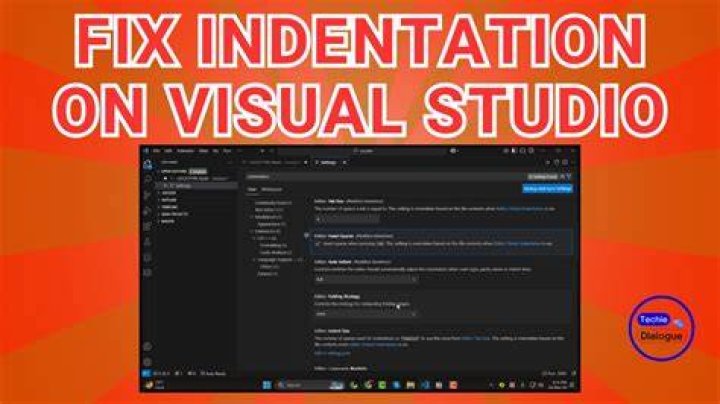Open the File menu

(x=157, y=151)
